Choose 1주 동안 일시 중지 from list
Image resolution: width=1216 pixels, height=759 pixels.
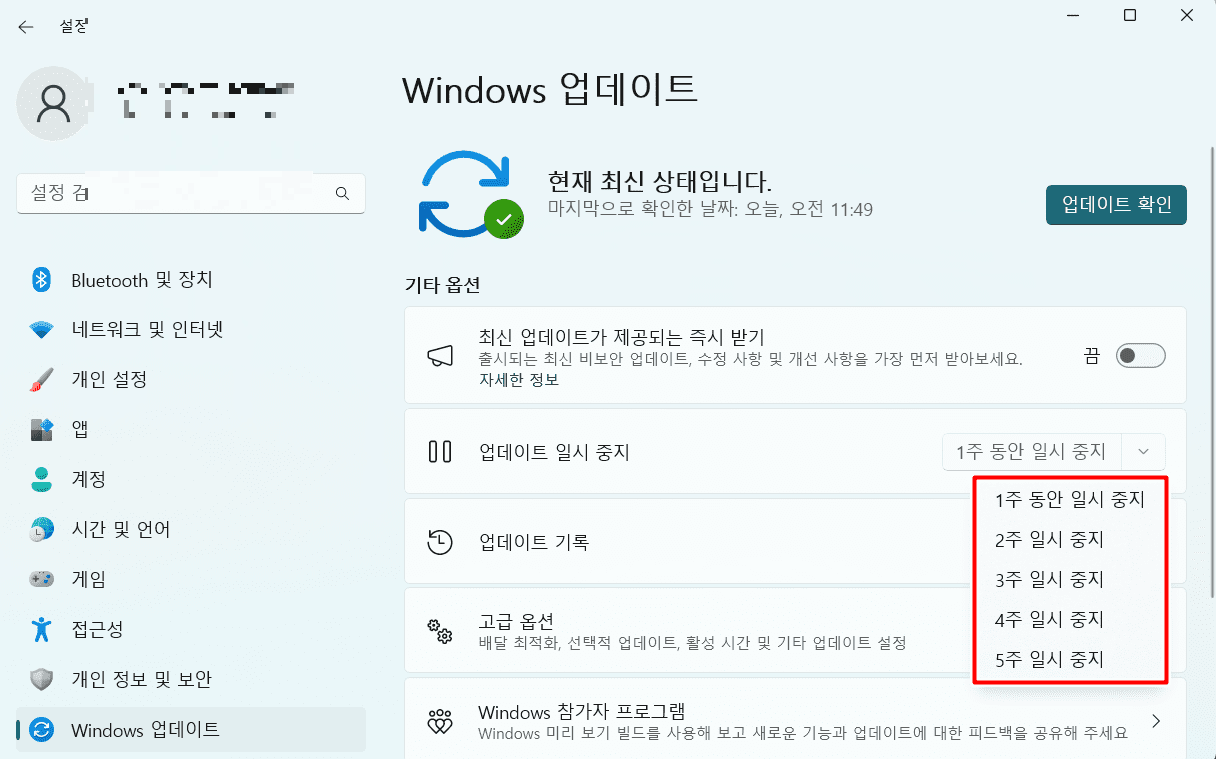point(1070,499)
